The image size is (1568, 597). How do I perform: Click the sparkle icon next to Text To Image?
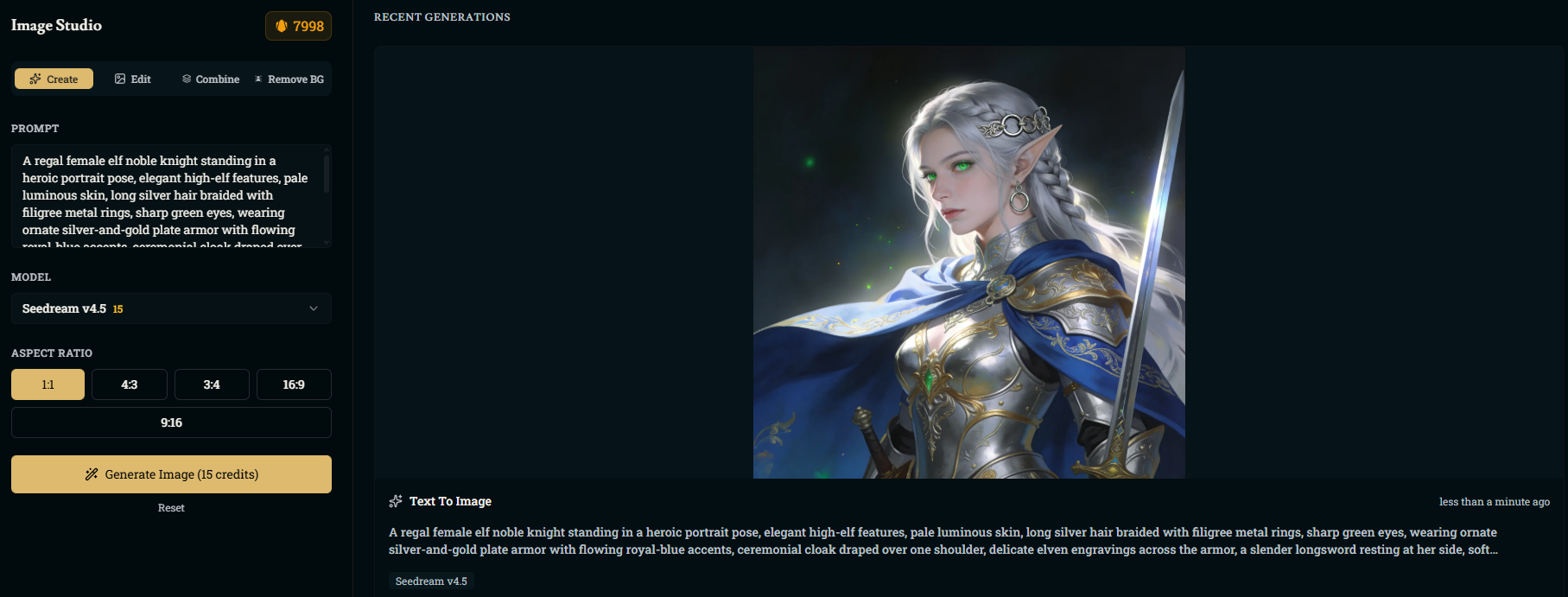(x=396, y=501)
